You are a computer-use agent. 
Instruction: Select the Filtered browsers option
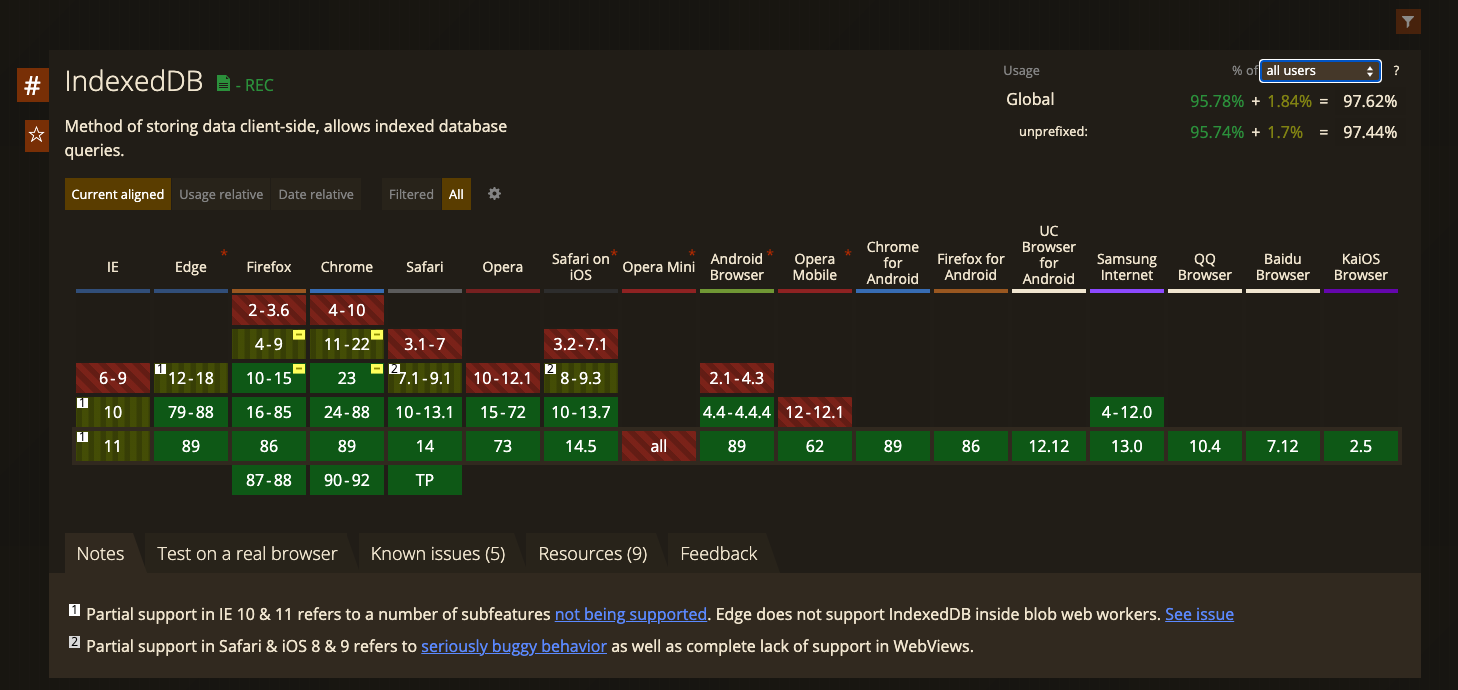point(411,194)
